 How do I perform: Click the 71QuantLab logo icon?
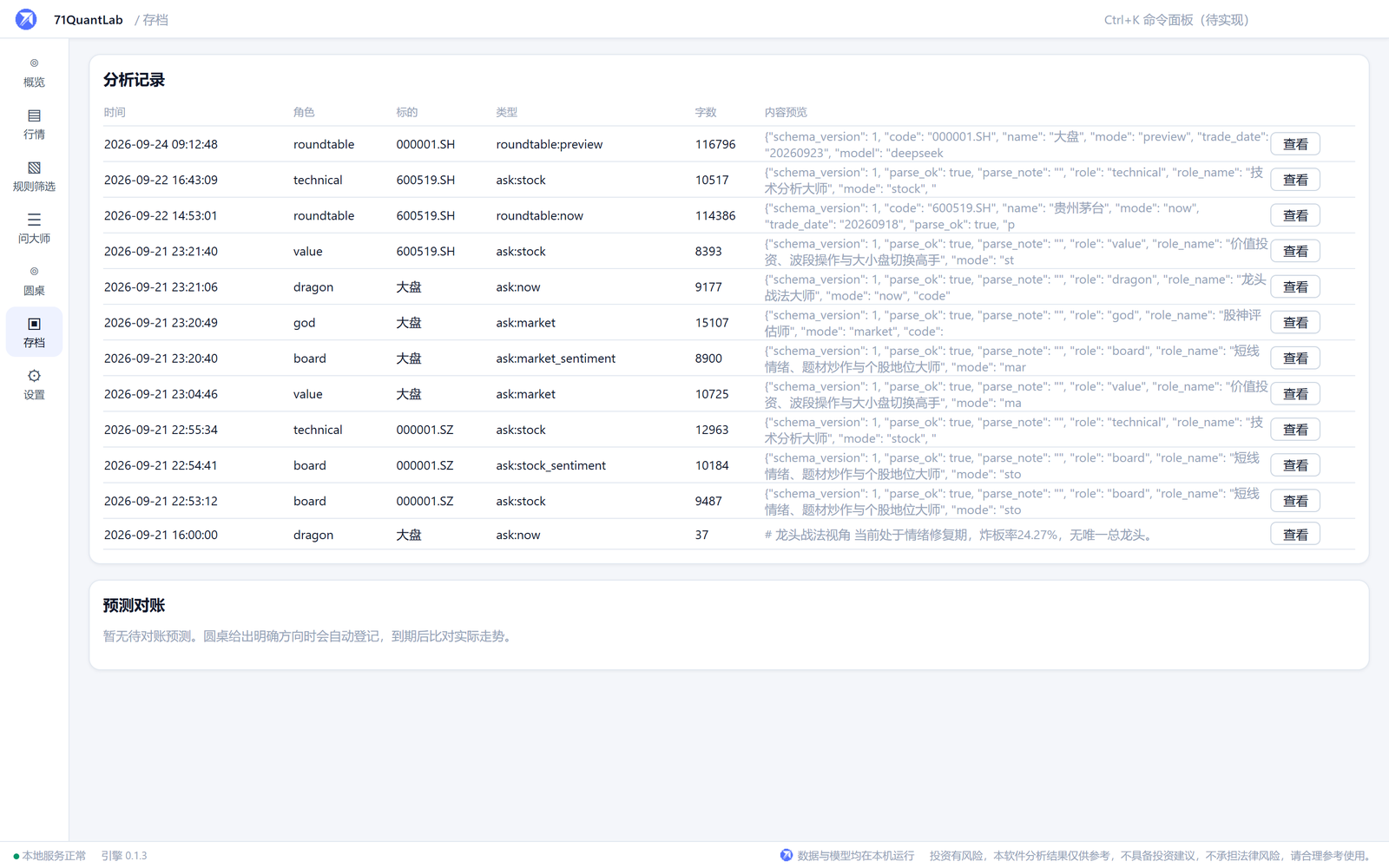click(x=26, y=19)
